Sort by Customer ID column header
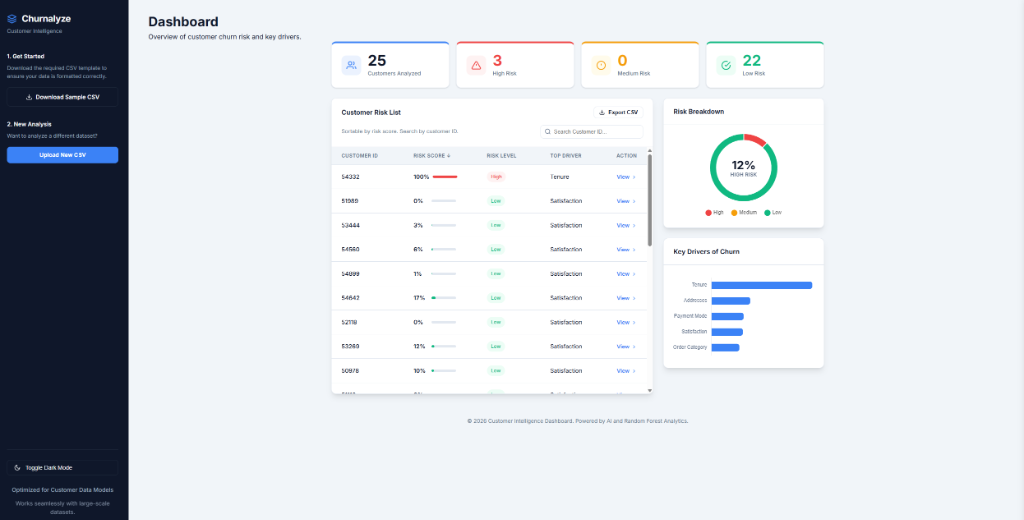The width and height of the screenshot is (1024, 520). pyautogui.click(x=359, y=155)
